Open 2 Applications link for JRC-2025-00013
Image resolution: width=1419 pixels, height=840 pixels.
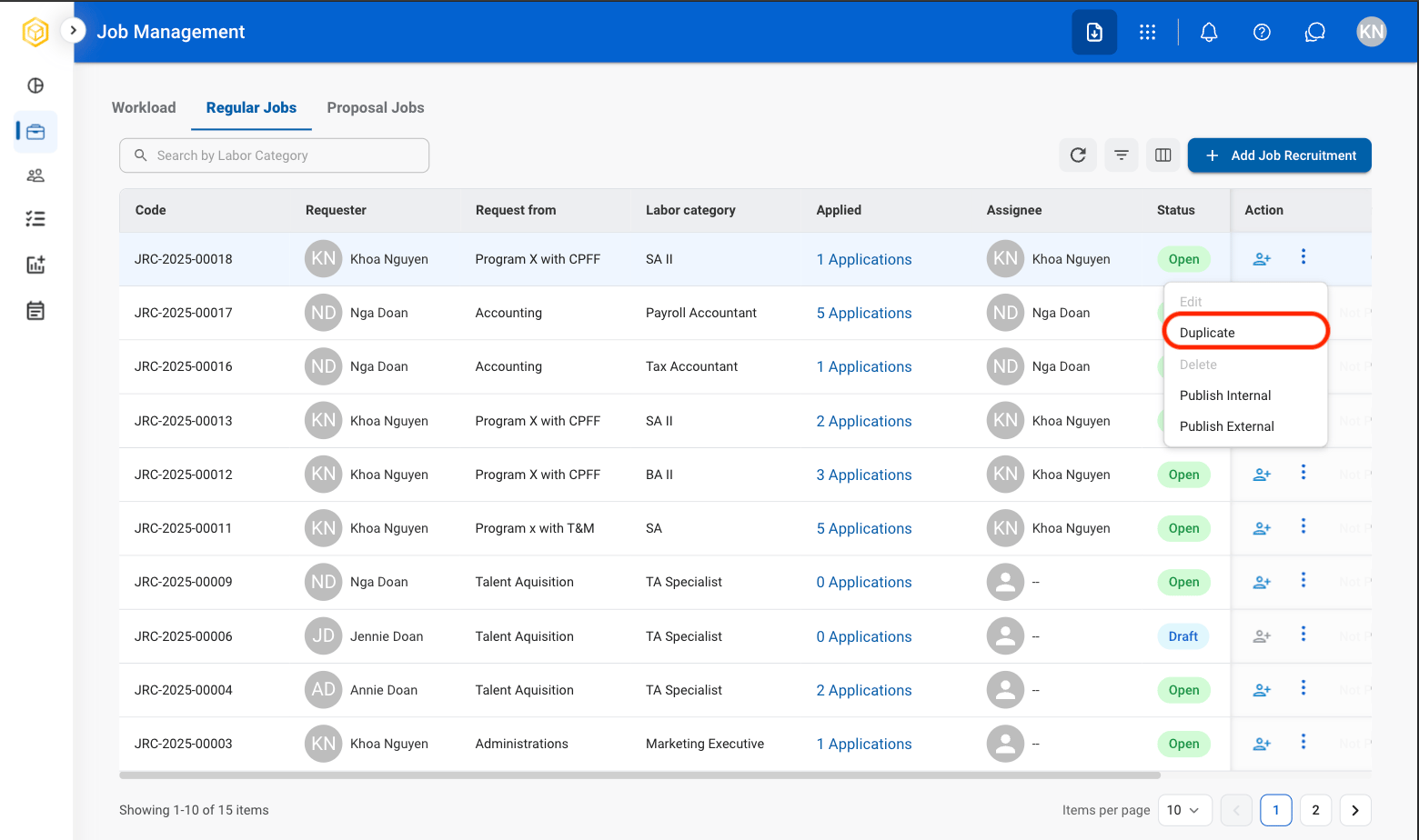point(864,421)
